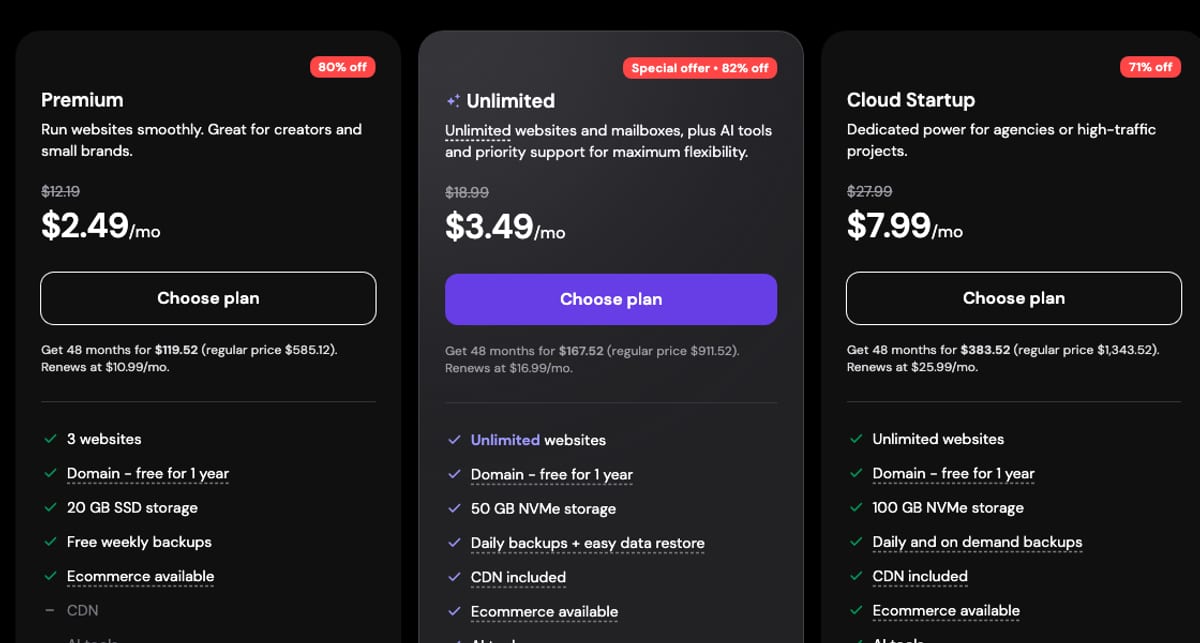Click the 'Cloud Startup' plan title
The image size is (1200, 643).
tap(911, 100)
